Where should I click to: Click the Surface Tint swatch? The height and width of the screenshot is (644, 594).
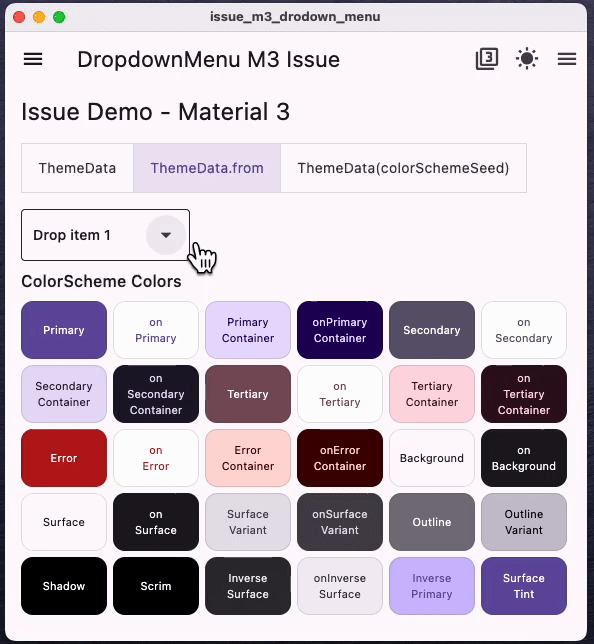coord(524,586)
